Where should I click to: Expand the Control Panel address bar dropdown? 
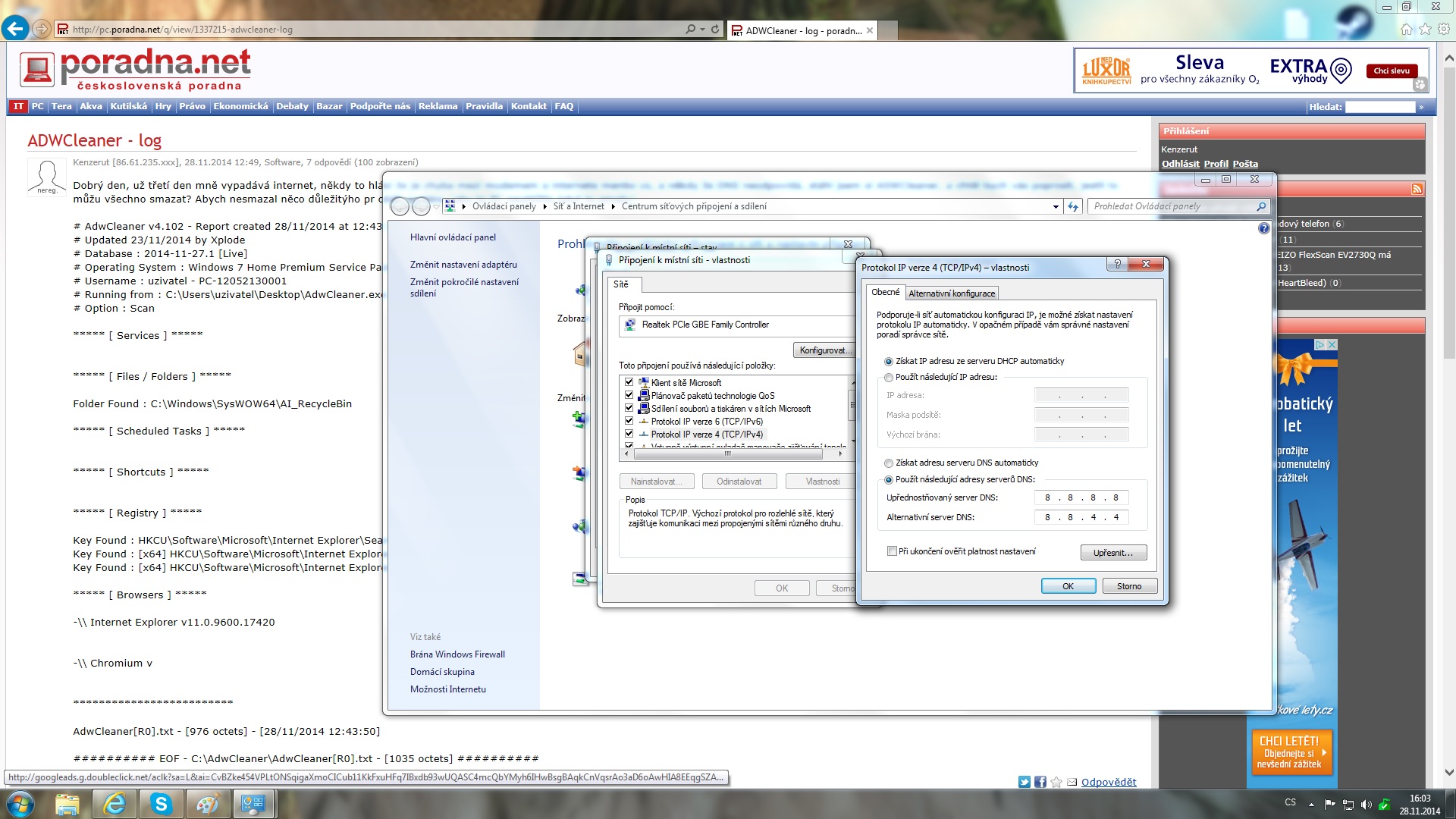[1056, 206]
